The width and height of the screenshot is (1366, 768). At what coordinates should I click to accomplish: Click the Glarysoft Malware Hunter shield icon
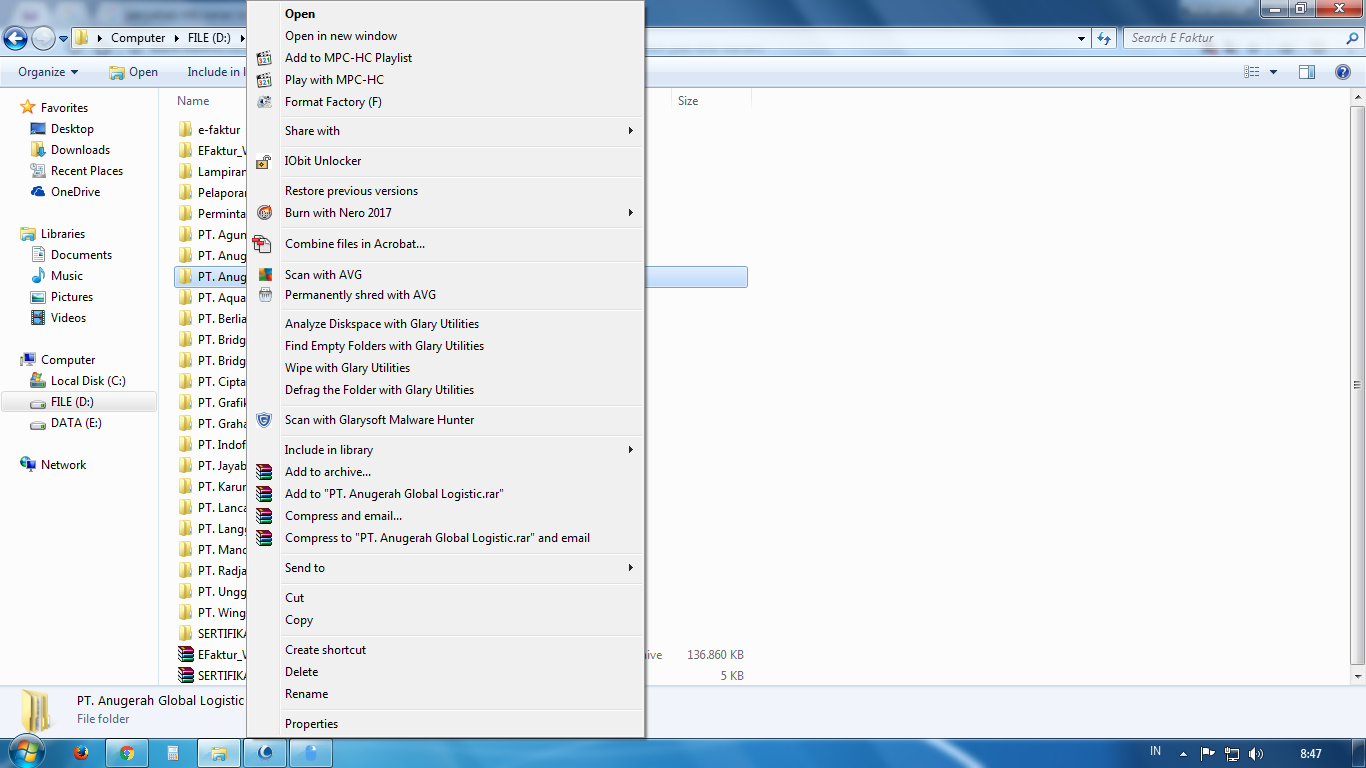pos(264,420)
